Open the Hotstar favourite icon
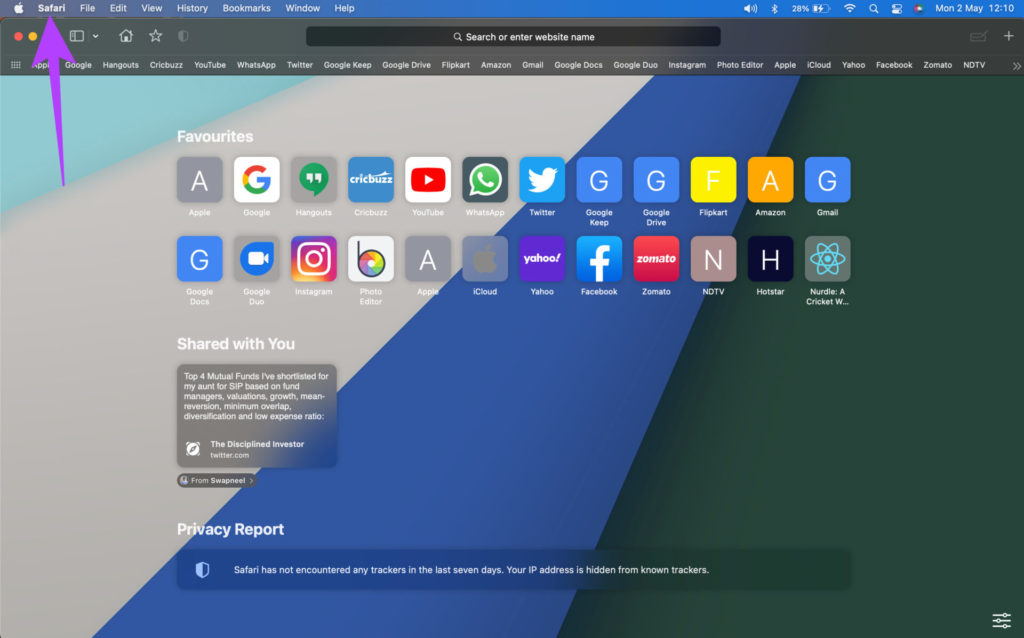The image size is (1024, 638). pyautogui.click(x=771, y=259)
